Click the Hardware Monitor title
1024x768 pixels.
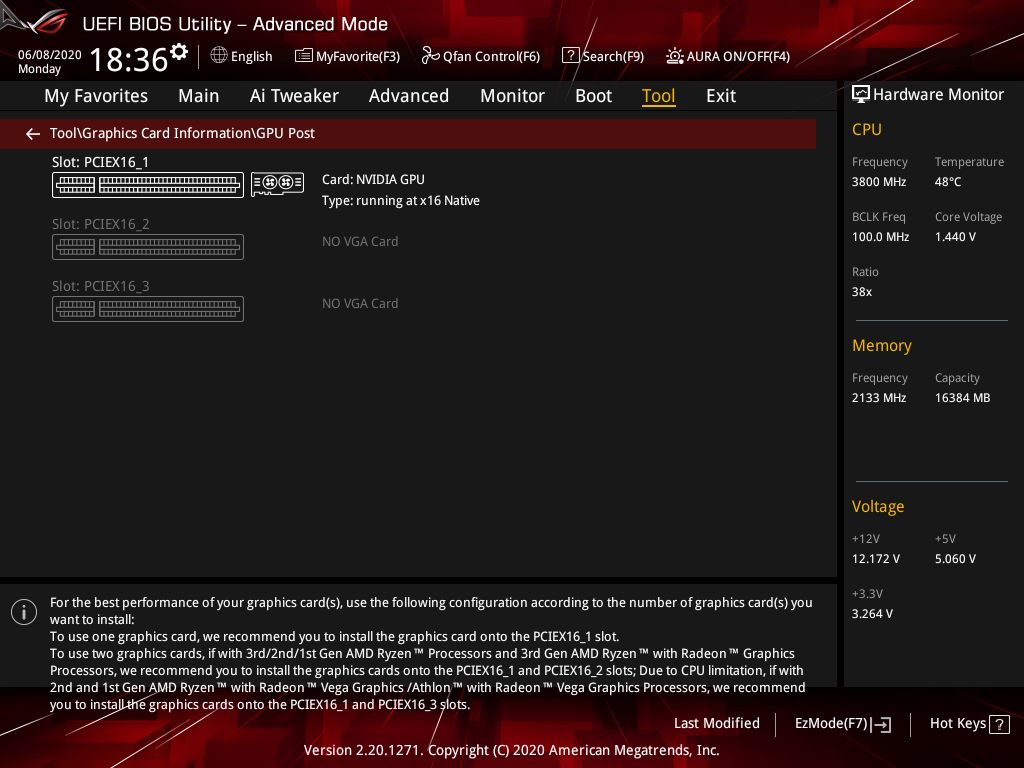[x=938, y=95]
